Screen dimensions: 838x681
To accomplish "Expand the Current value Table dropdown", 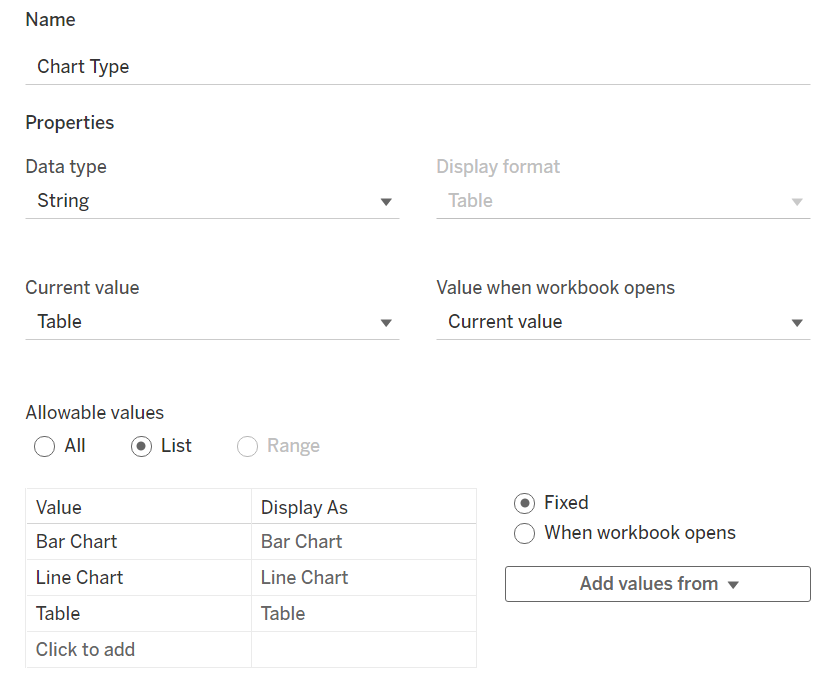I will [212, 322].
